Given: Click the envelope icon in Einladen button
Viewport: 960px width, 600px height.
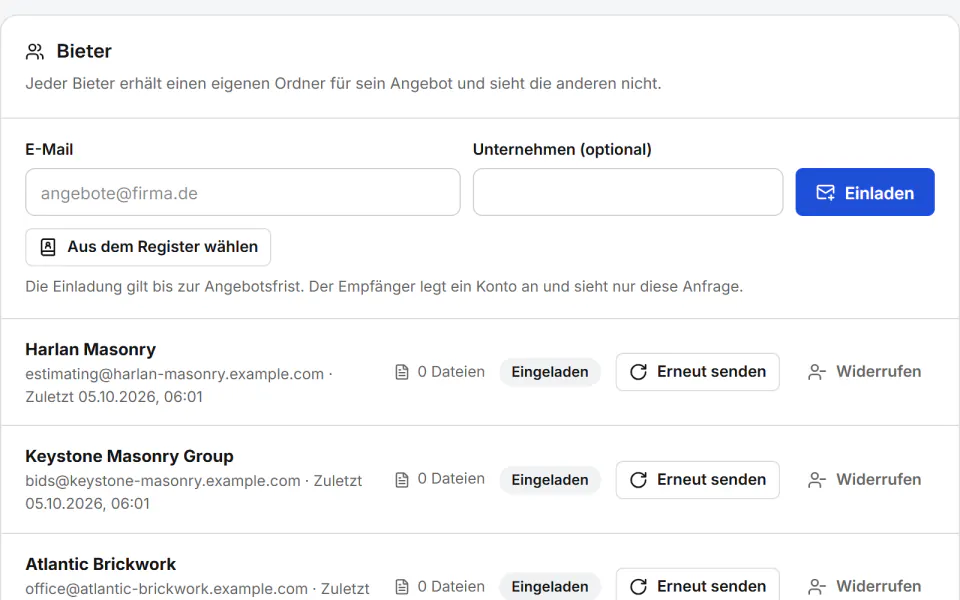Looking at the screenshot, I should point(825,193).
